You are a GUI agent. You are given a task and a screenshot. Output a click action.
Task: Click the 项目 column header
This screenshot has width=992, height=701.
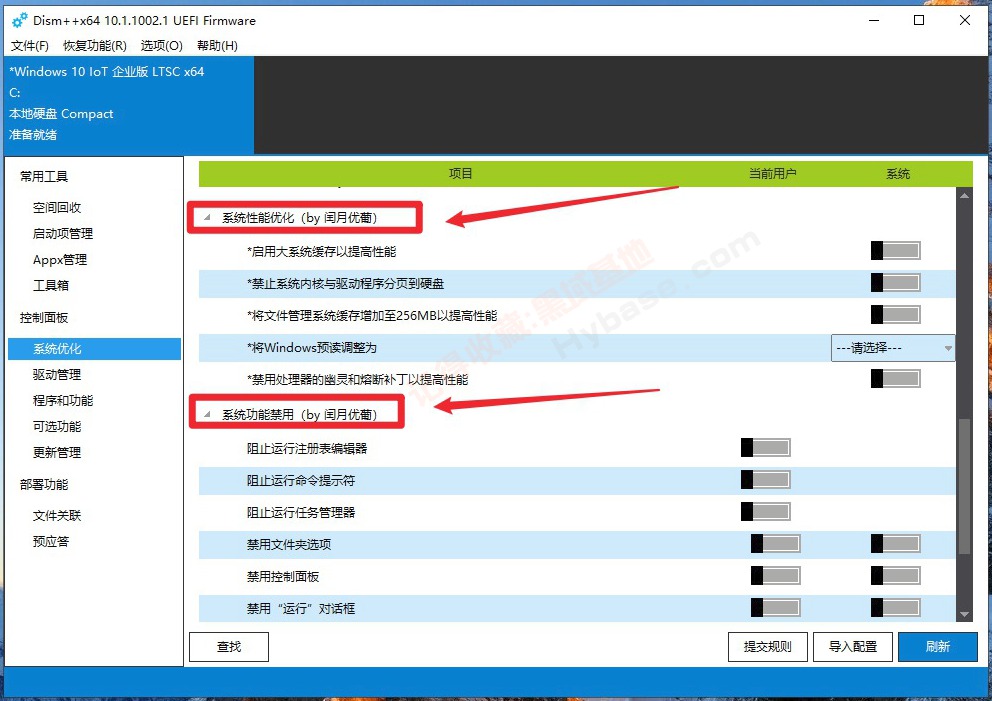click(461, 173)
